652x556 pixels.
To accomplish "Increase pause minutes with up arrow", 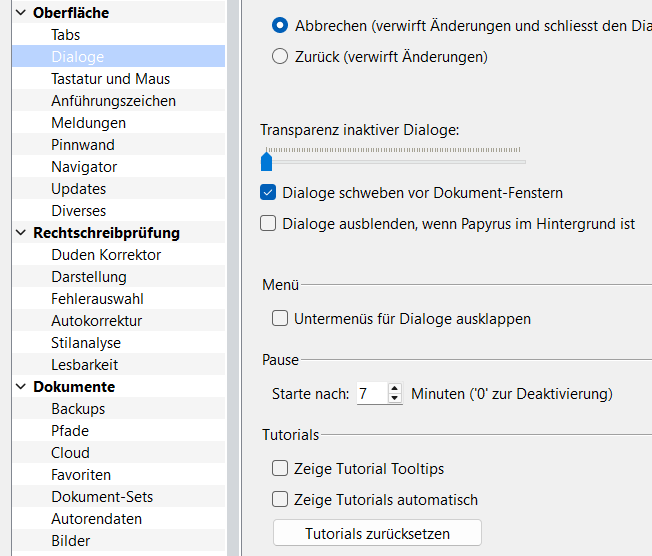I will [395, 389].
